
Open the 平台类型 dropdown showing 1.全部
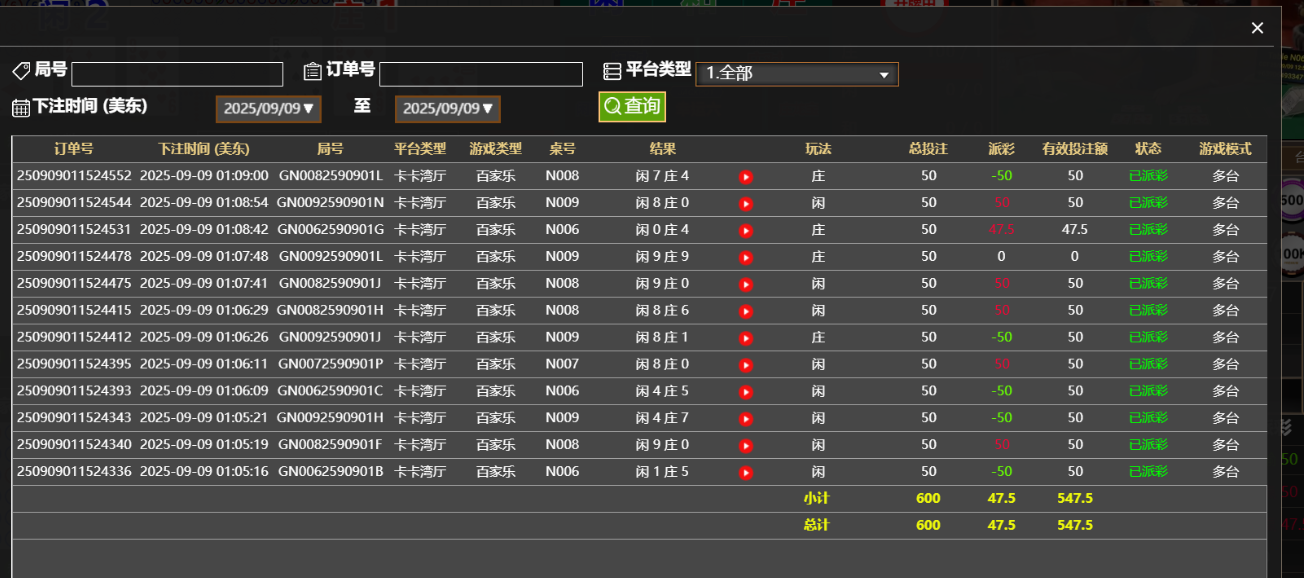796,73
